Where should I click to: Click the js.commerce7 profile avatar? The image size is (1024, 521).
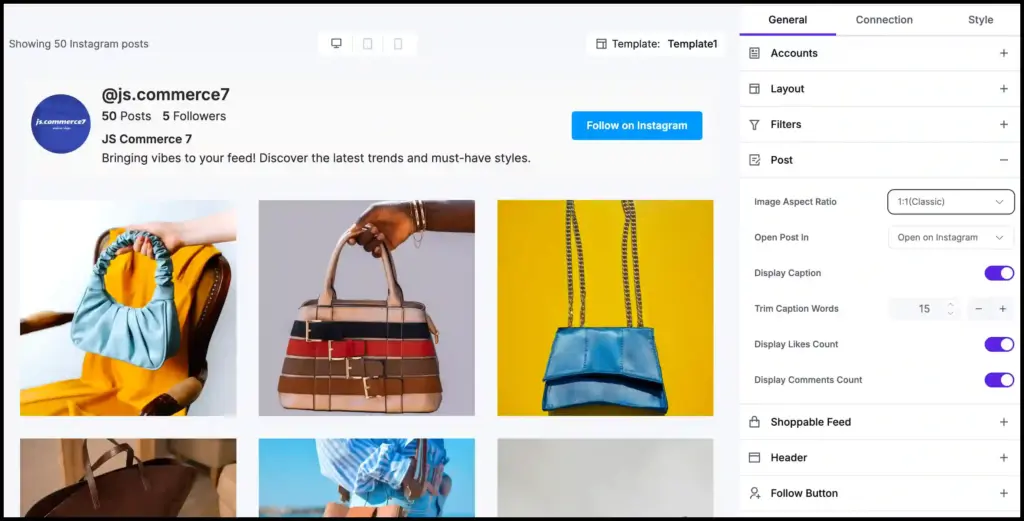point(61,123)
